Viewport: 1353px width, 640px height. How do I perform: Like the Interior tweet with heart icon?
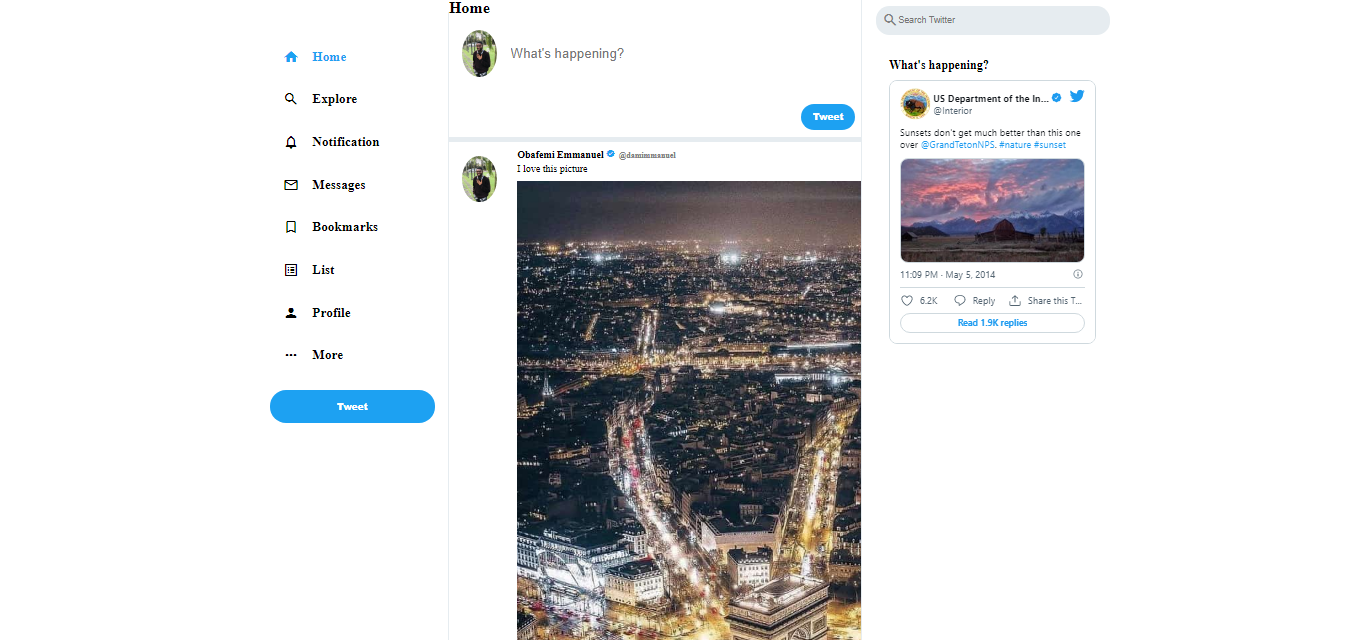907,300
